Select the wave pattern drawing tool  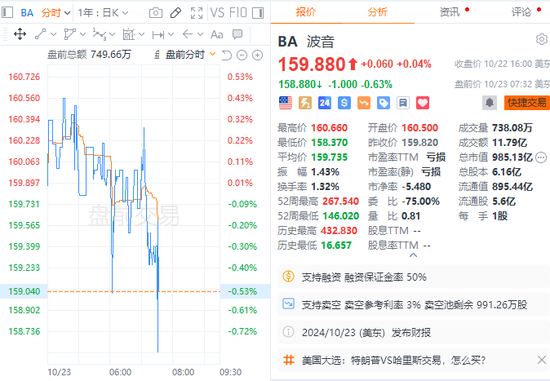(99, 34)
